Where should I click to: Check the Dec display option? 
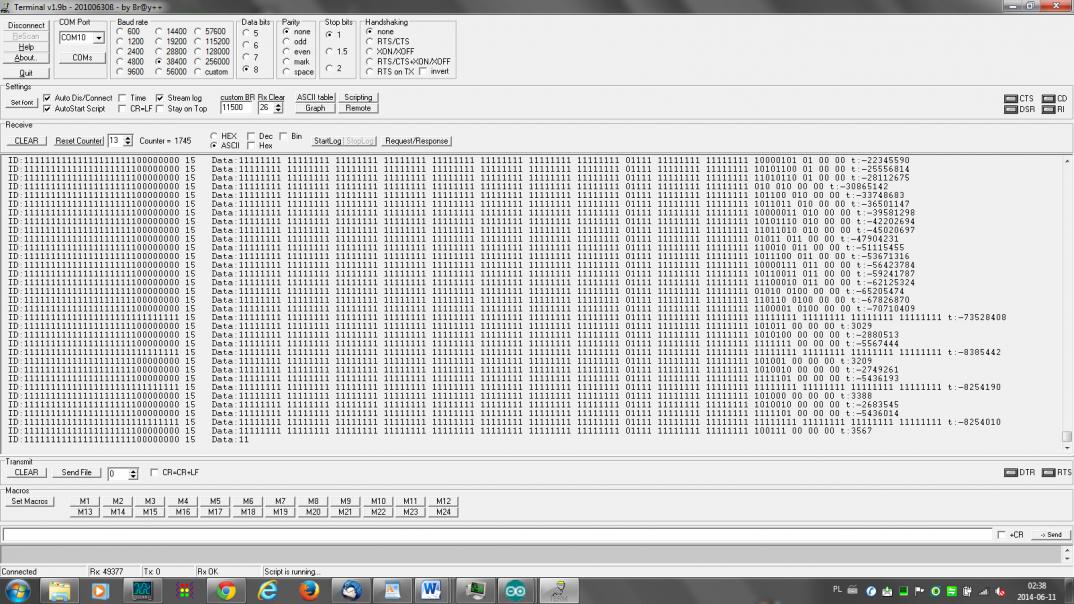pyautogui.click(x=251, y=136)
